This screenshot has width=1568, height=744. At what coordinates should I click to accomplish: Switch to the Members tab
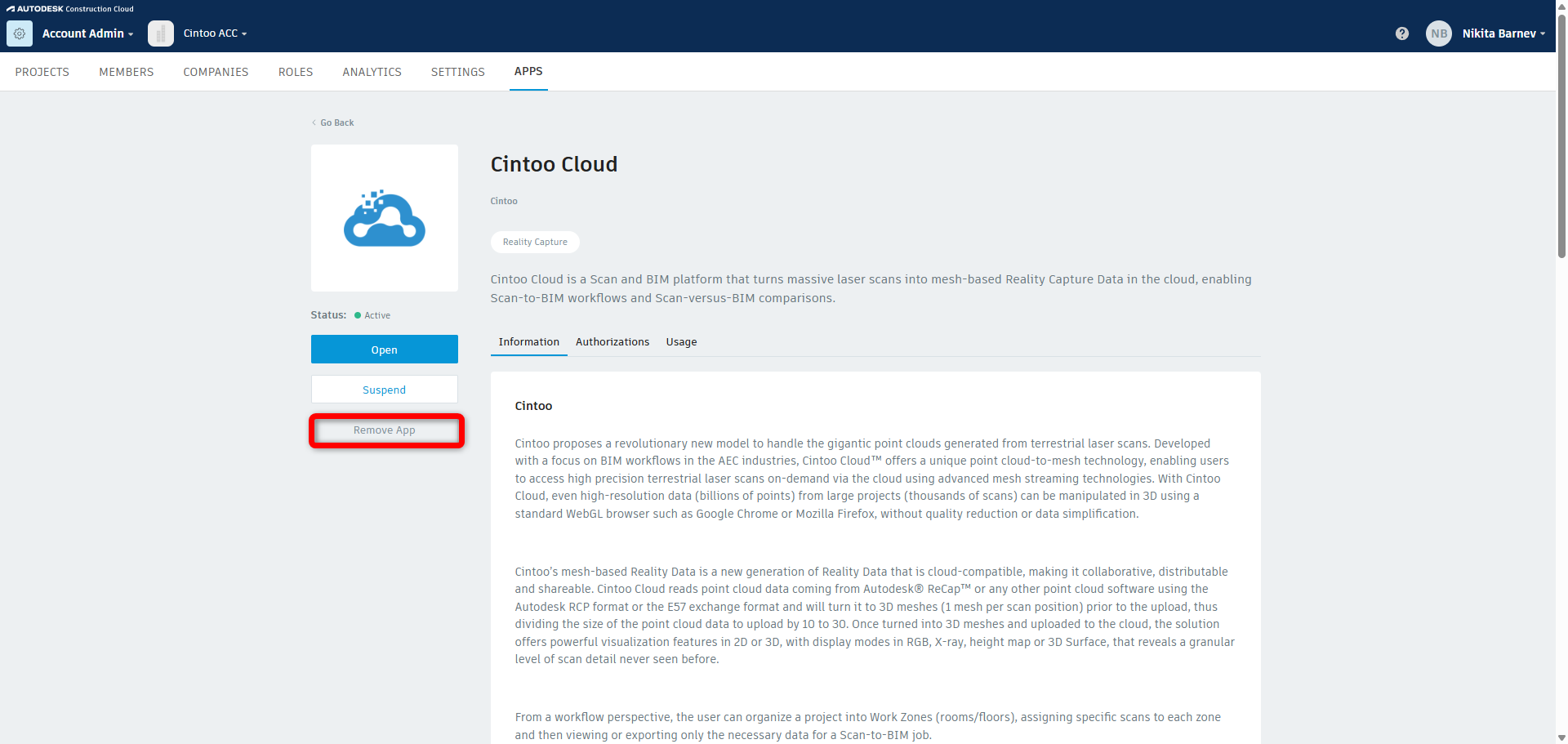(127, 72)
